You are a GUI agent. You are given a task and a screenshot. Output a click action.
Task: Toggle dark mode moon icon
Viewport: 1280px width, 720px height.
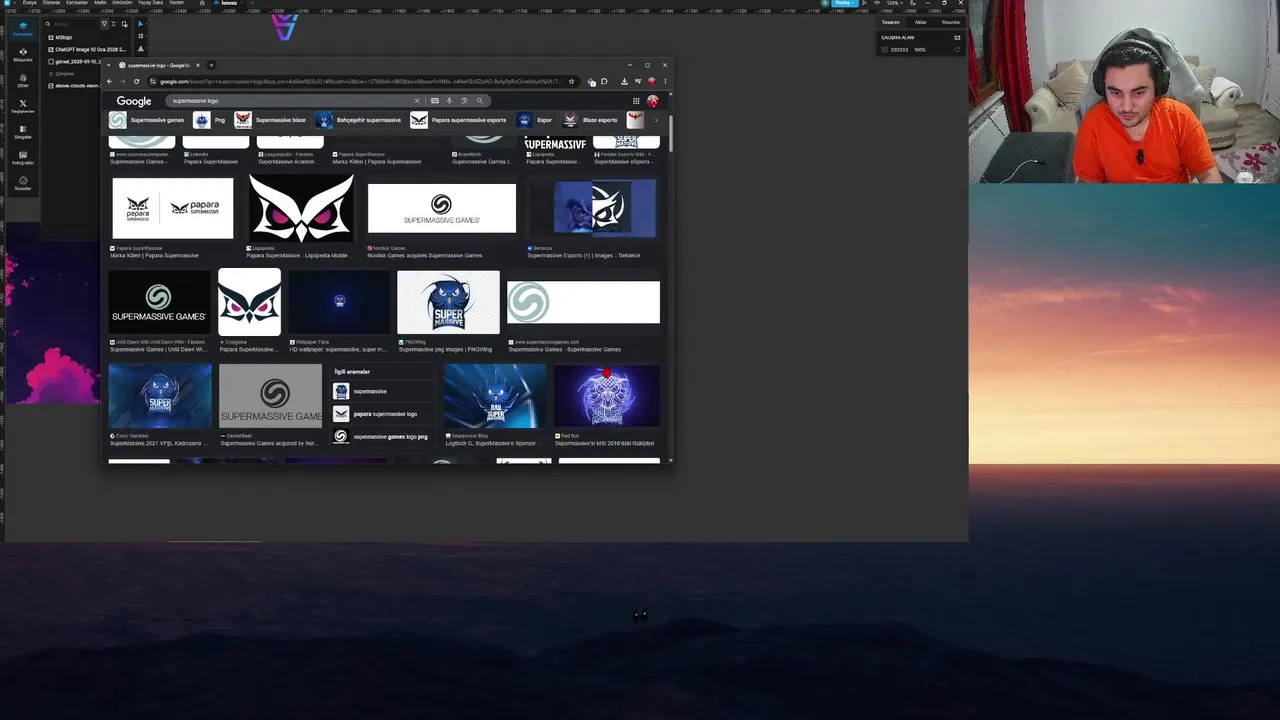913,3
